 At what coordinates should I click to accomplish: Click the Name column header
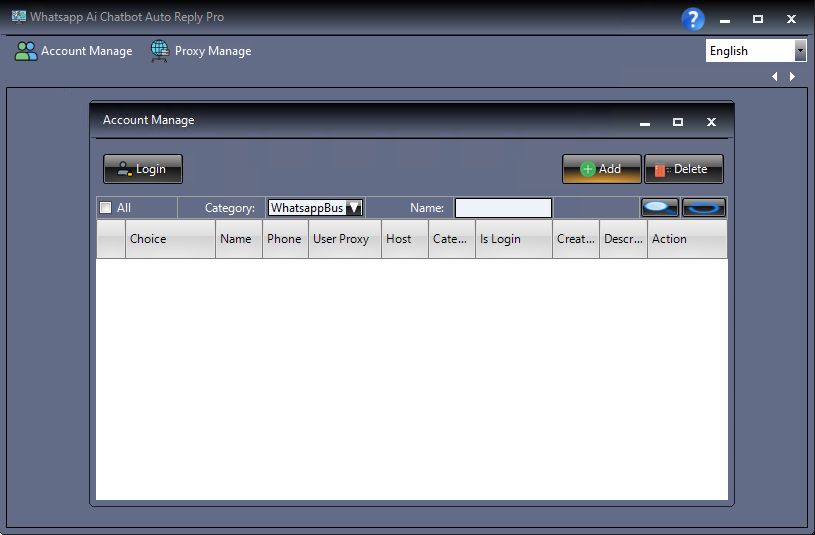tap(239, 239)
